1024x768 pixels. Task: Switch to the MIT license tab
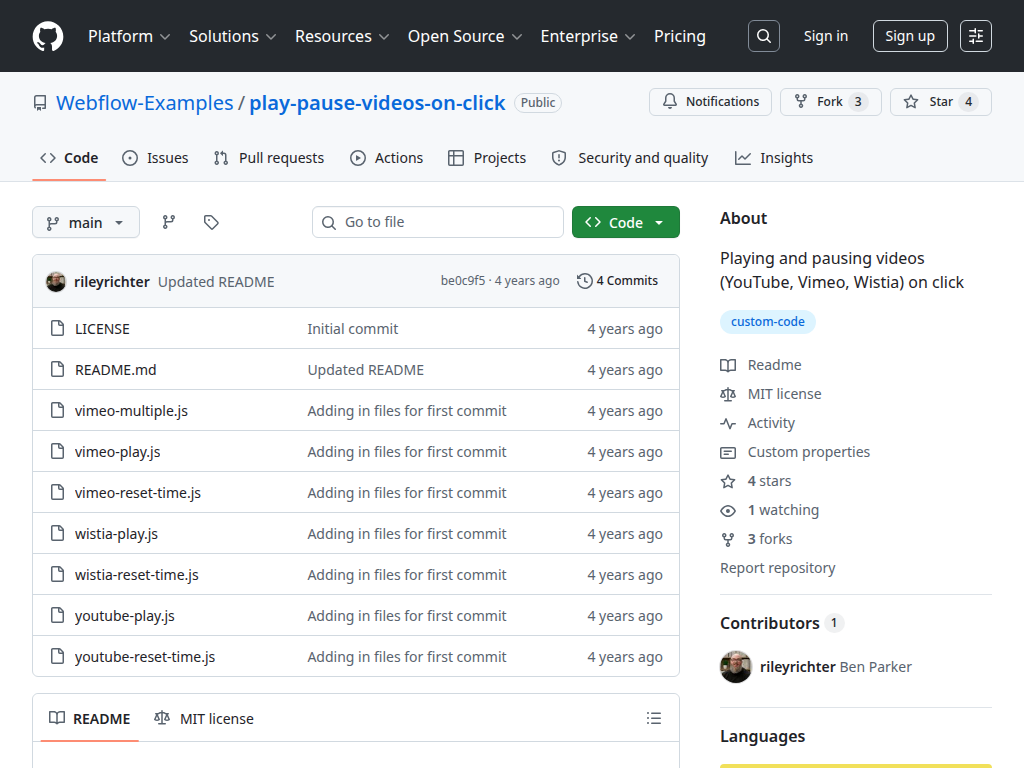204,718
